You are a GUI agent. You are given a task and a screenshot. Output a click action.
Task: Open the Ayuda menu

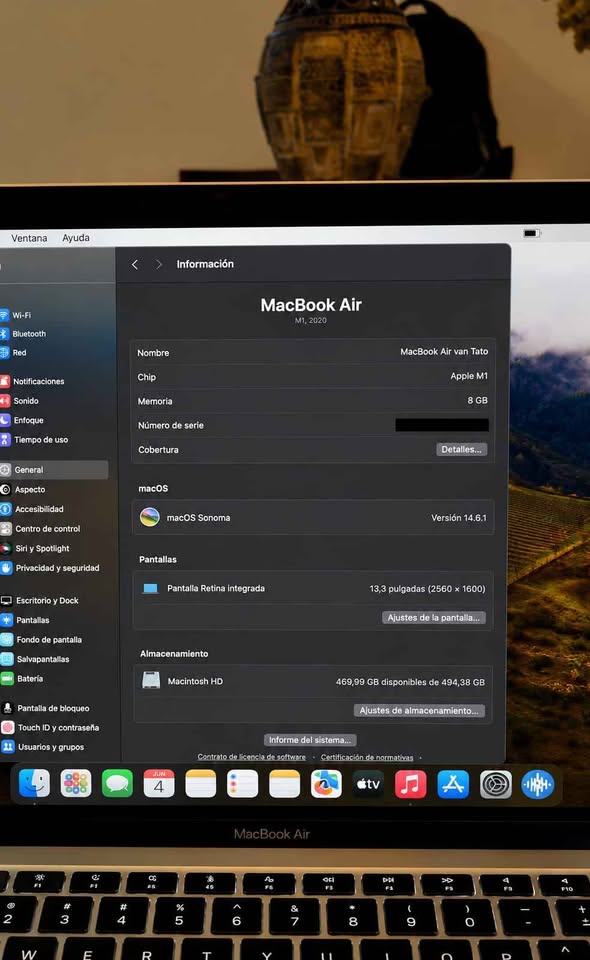click(76, 238)
